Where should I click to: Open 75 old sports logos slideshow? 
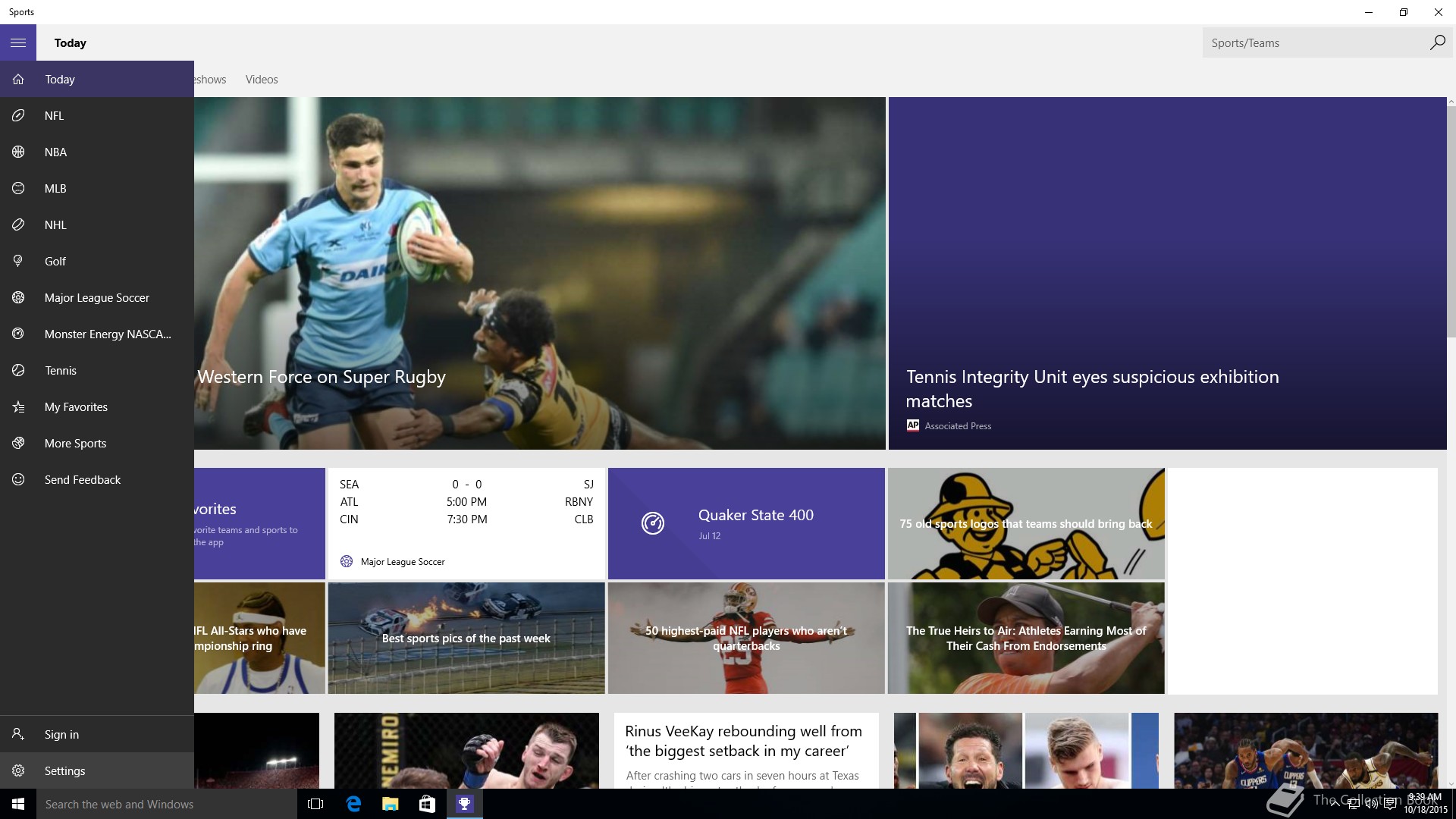[1026, 523]
